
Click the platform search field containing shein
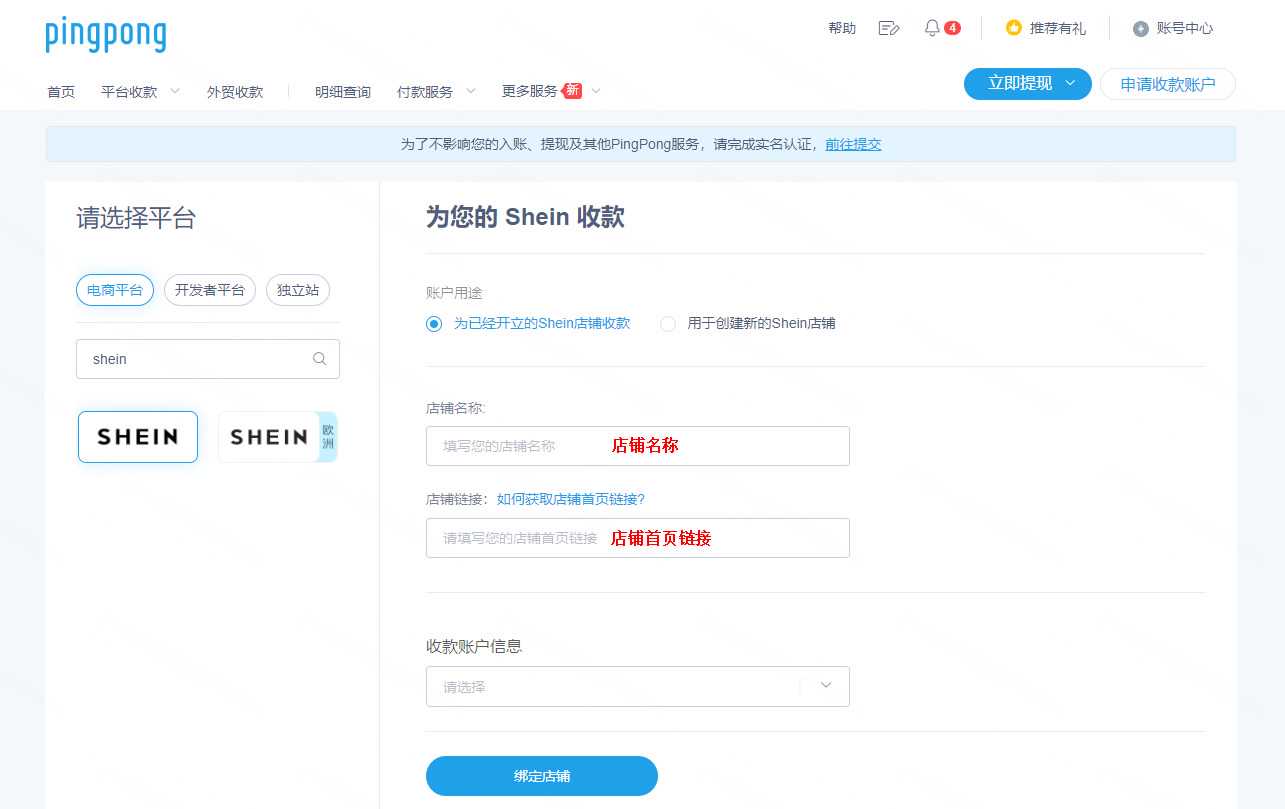(208, 359)
